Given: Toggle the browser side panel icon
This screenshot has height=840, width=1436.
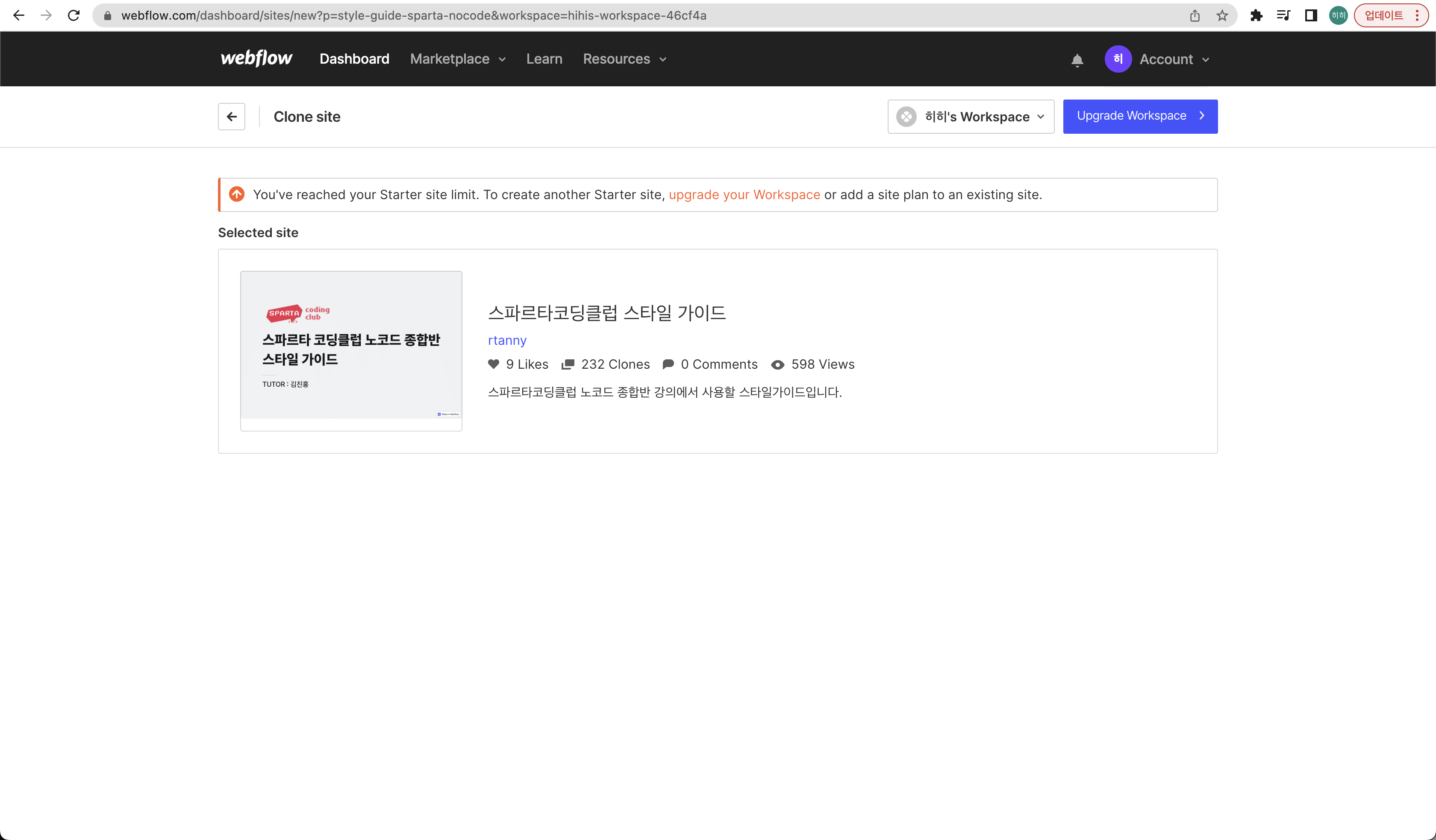Looking at the screenshot, I should [1311, 15].
